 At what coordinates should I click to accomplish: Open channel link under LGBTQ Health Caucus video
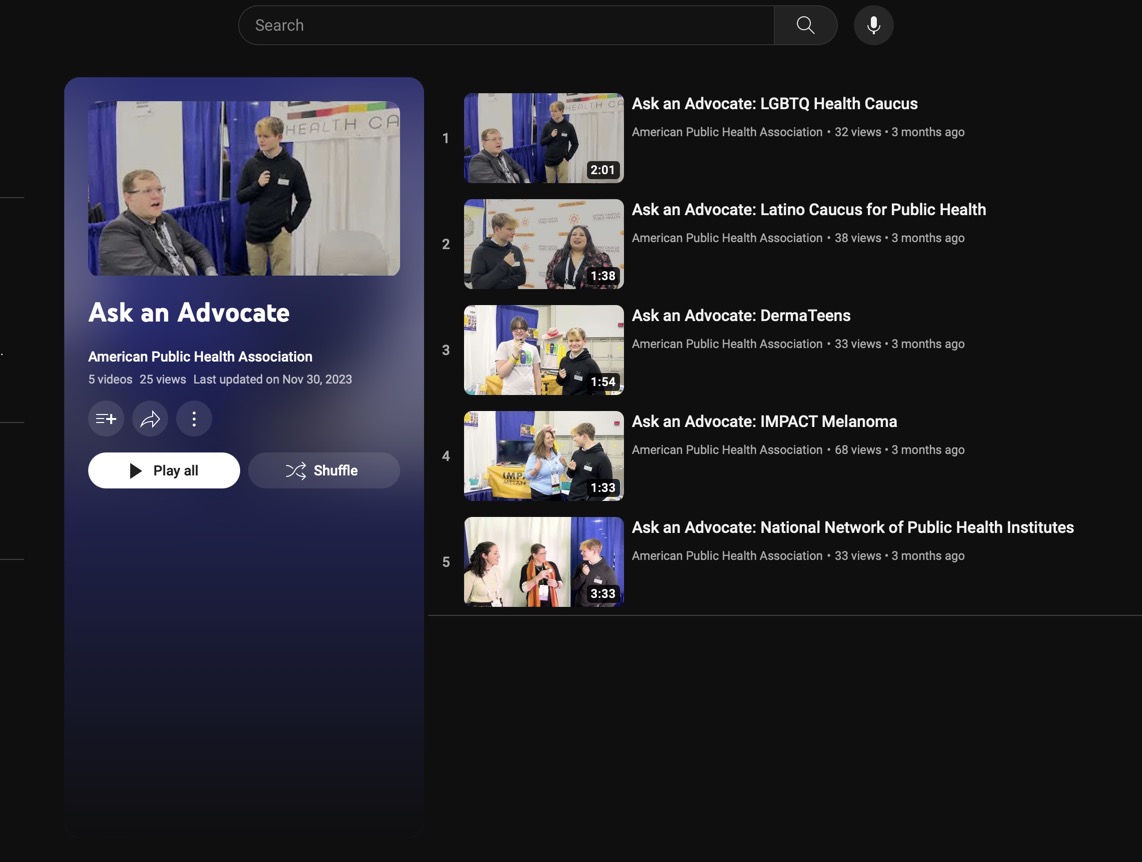(x=727, y=132)
